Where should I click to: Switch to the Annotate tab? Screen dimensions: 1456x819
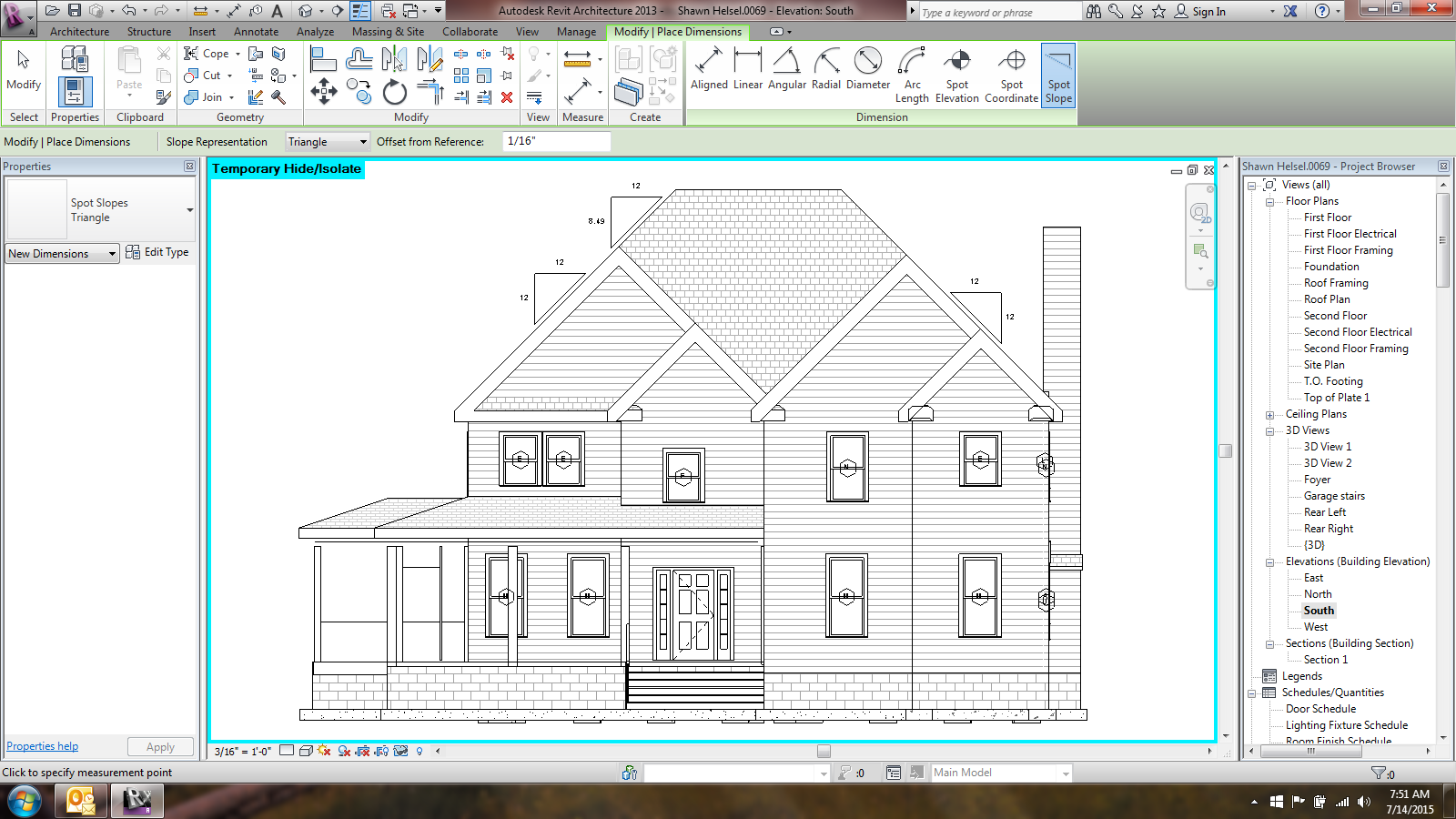pos(257,32)
